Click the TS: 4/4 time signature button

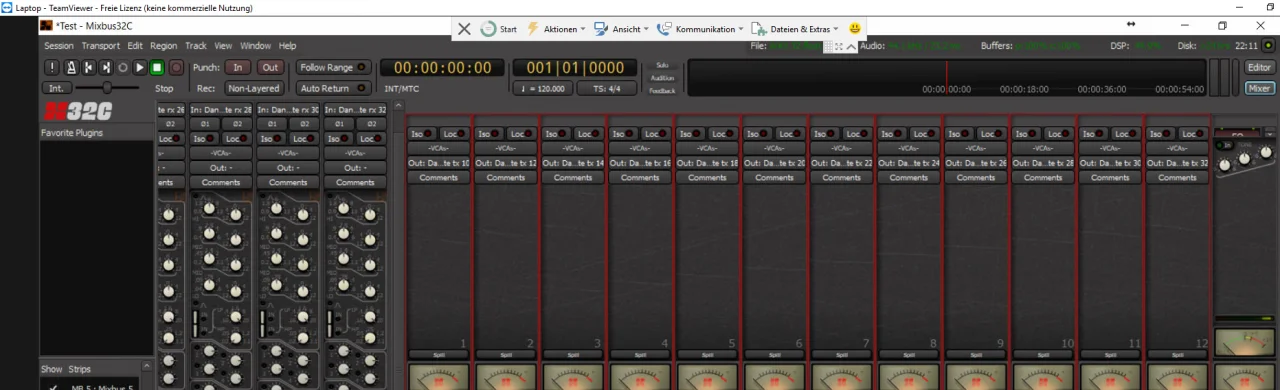click(x=607, y=88)
